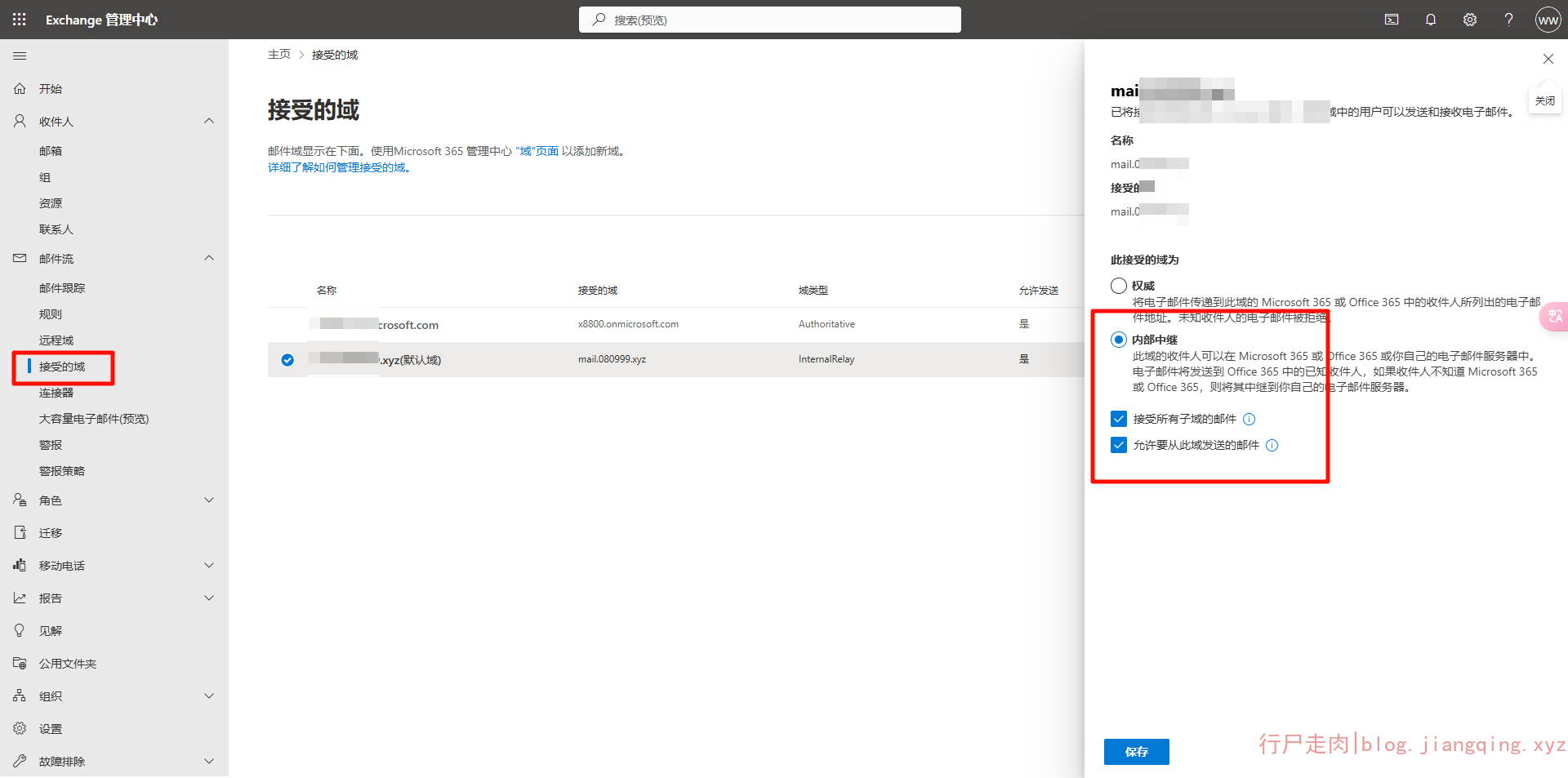Viewport: 1568px width, 778px height.
Task: Collapse the 邮件流 section chevron
Action: click(209, 259)
